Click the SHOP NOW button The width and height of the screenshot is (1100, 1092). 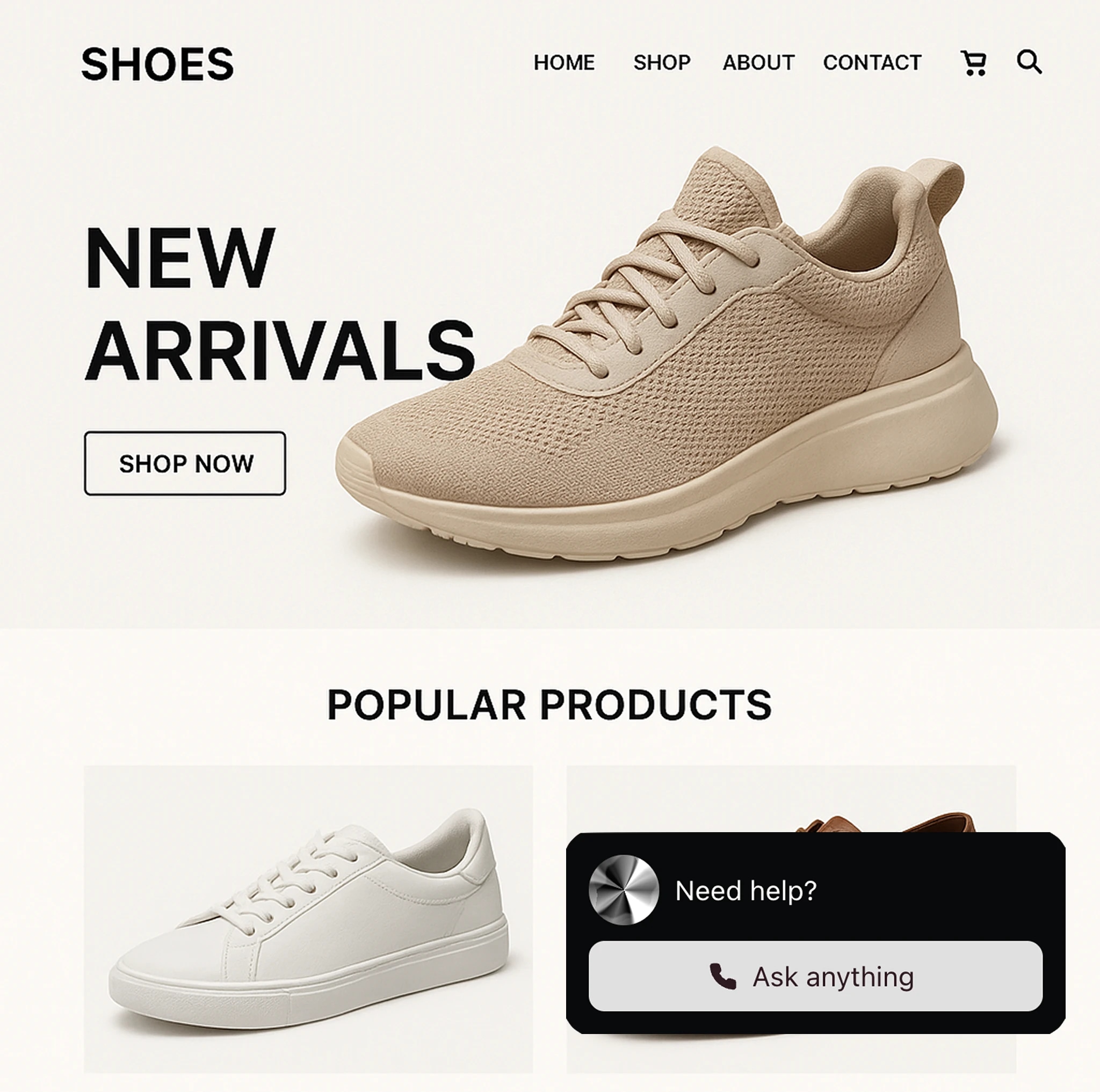click(x=185, y=463)
